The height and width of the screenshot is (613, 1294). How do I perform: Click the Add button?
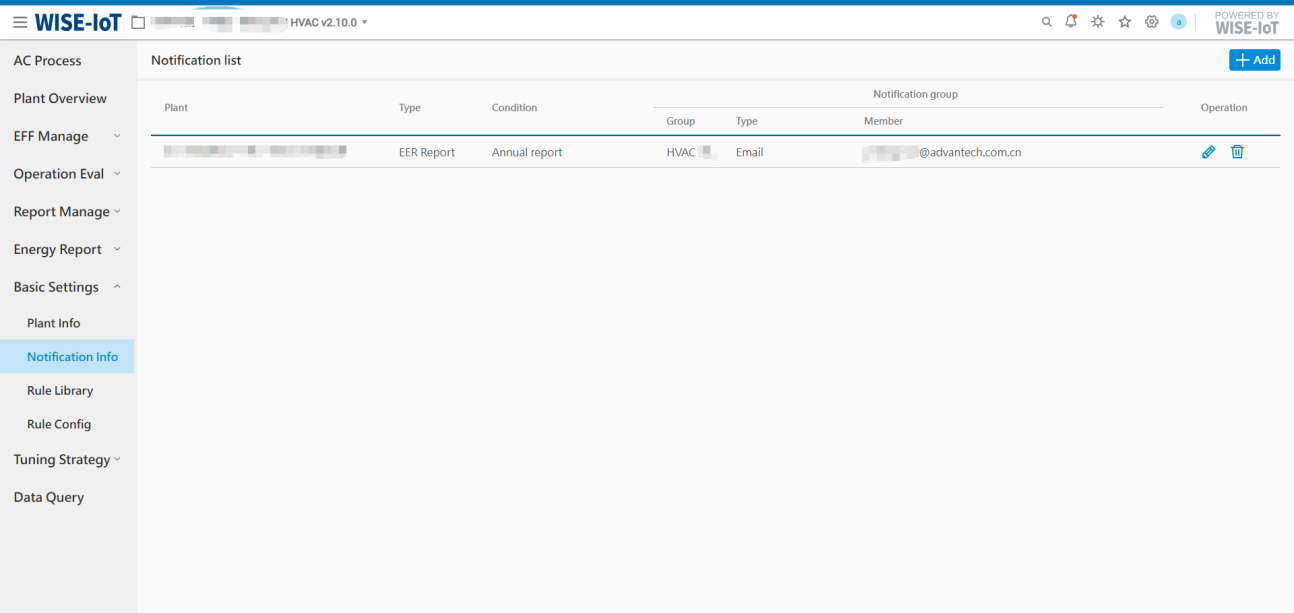[1254, 60]
